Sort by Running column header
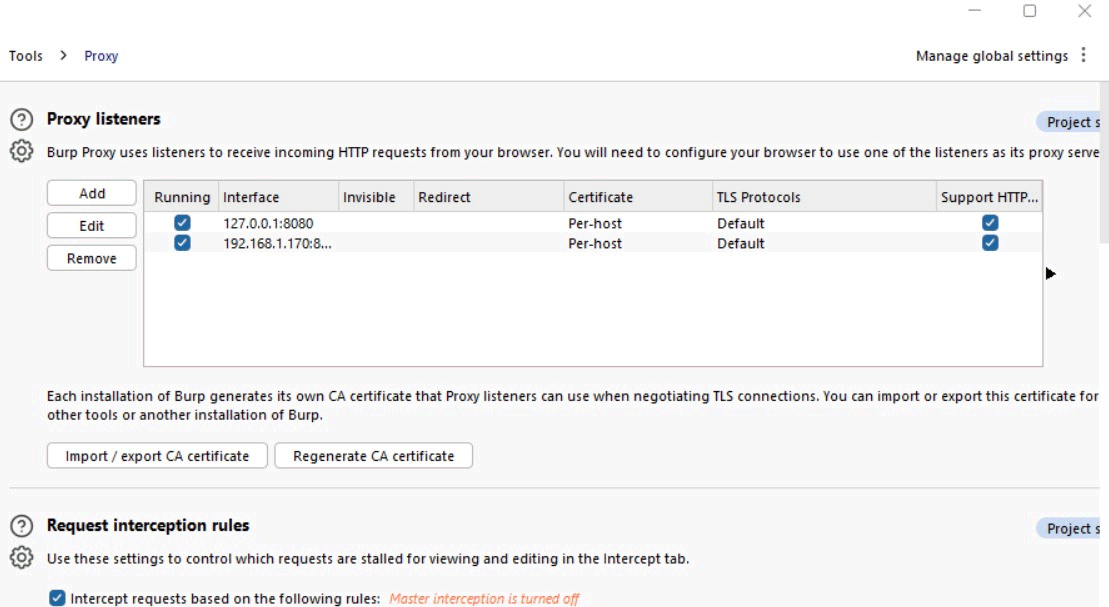Screen dimensions: 1109x607 click(x=182, y=197)
